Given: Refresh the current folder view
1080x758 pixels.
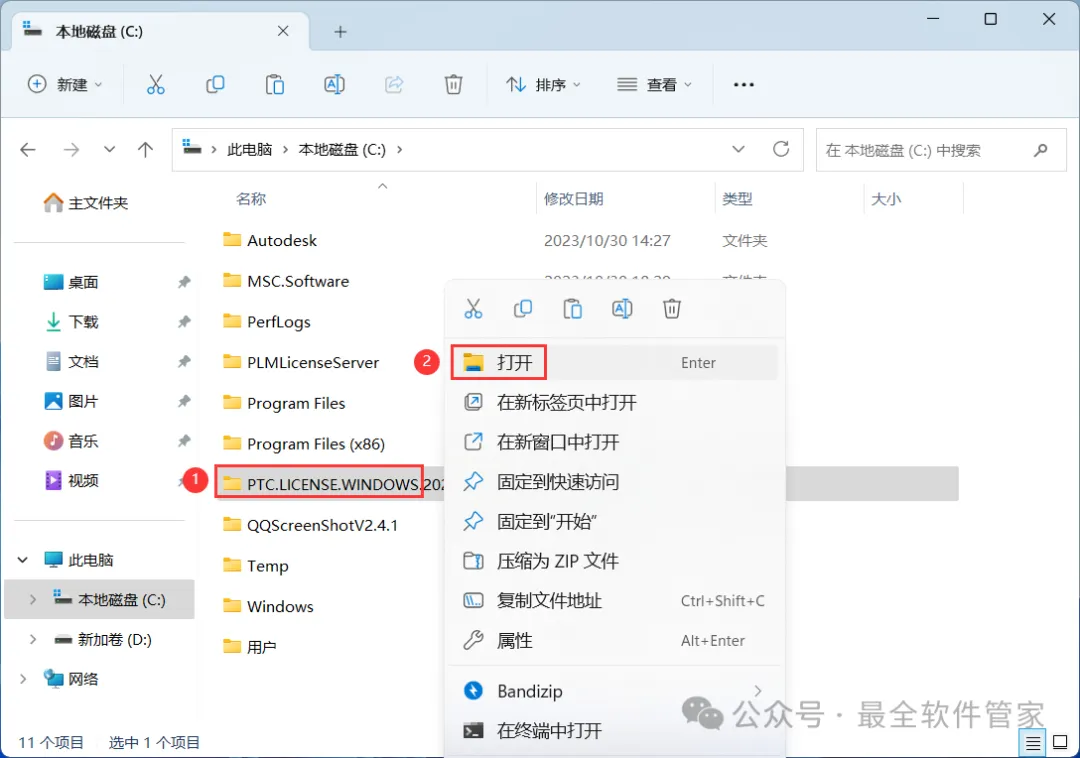Looking at the screenshot, I should tap(781, 149).
